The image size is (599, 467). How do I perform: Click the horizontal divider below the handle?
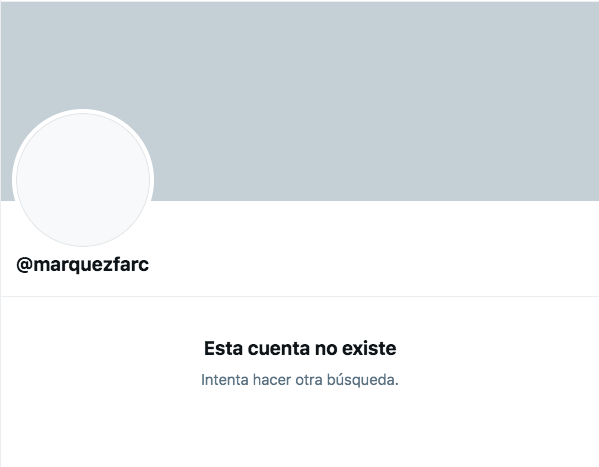pos(300,296)
